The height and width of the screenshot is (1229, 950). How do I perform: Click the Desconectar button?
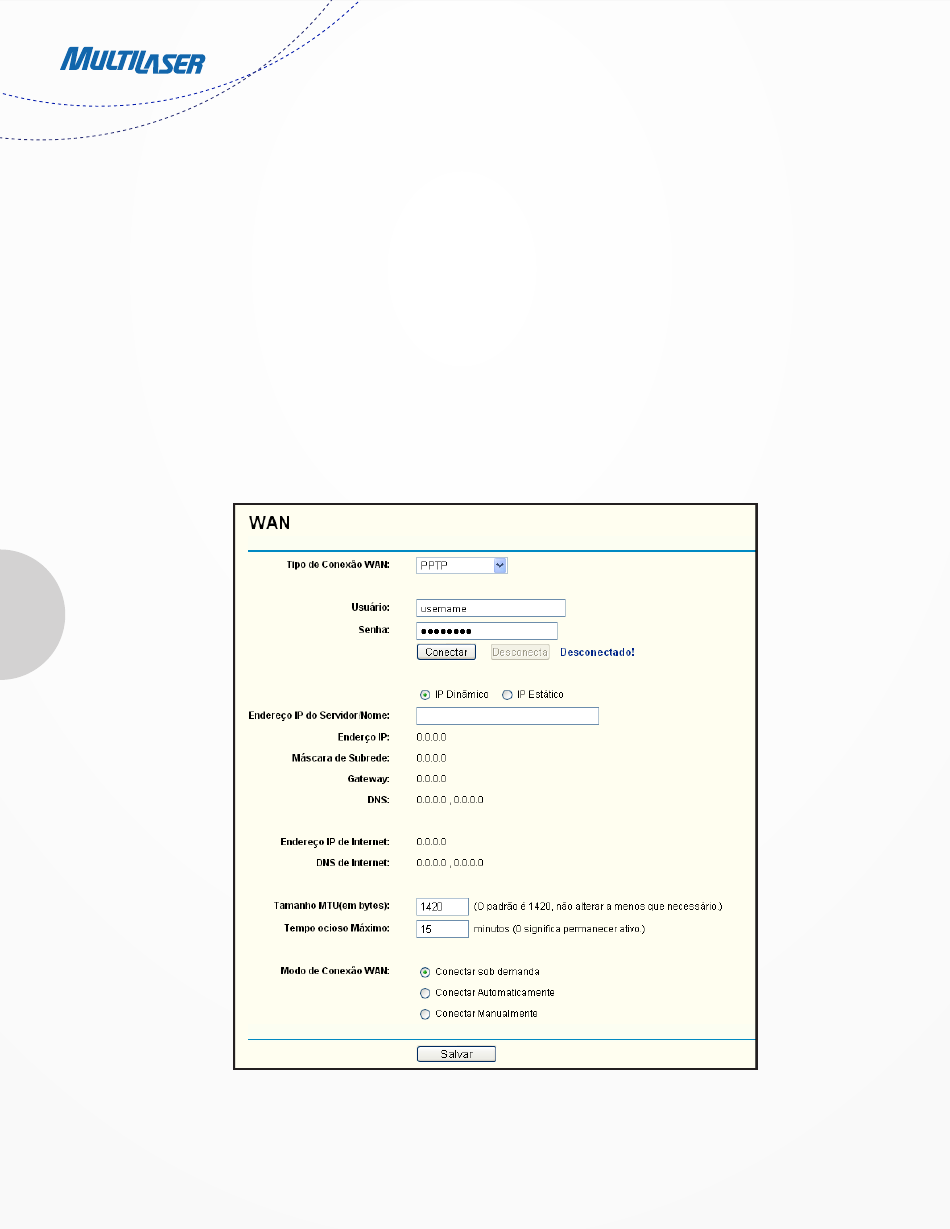tap(520, 652)
